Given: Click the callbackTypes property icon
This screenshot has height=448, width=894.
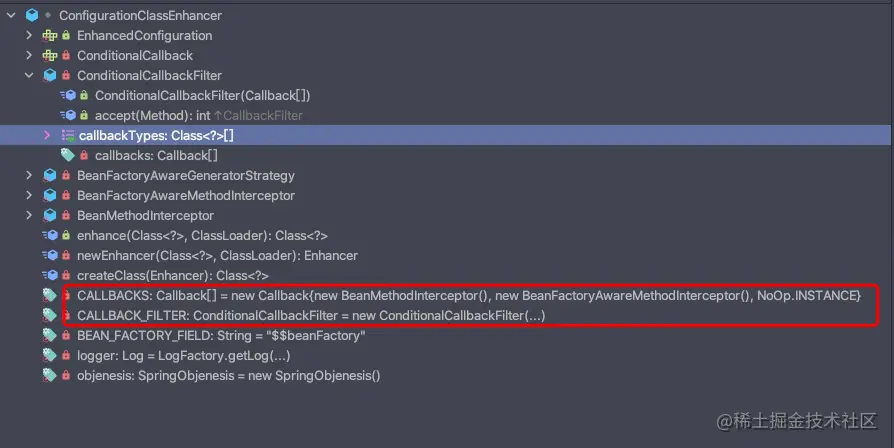Looking at the screenshot, I should (x=68, y=136).
